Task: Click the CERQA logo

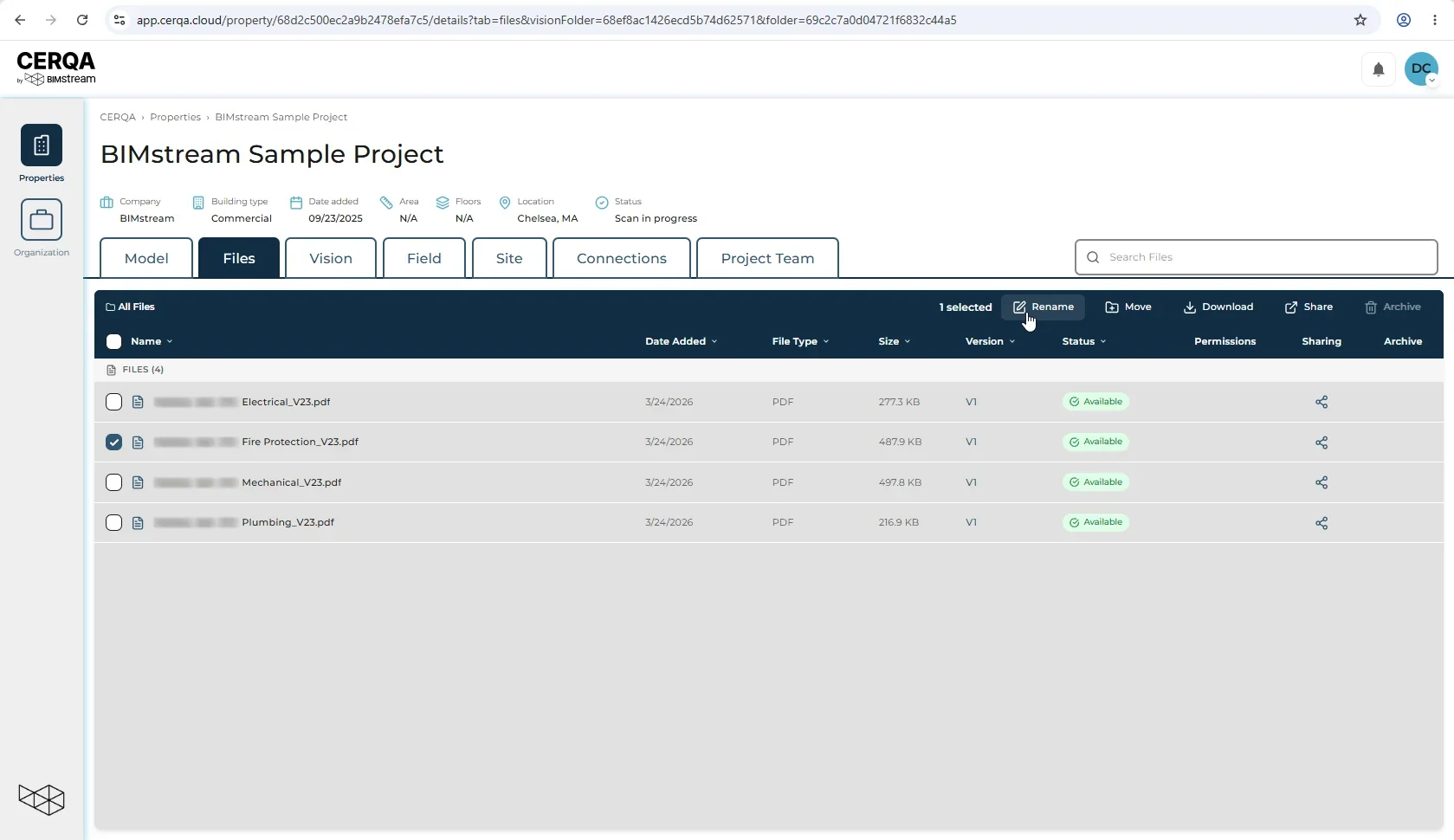Action: coord(56,68)
